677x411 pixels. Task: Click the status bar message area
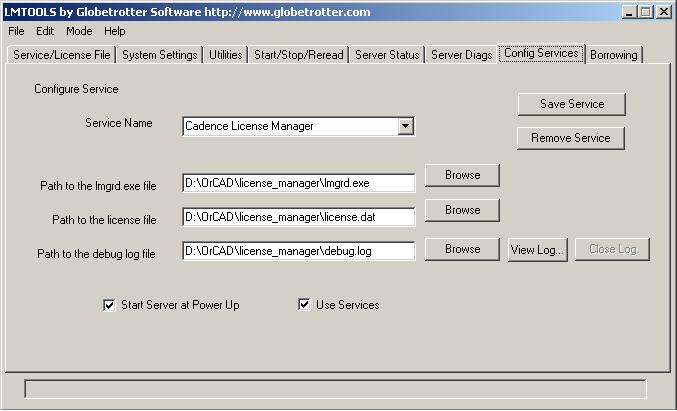pyautogui.click(x=335, y=389)
